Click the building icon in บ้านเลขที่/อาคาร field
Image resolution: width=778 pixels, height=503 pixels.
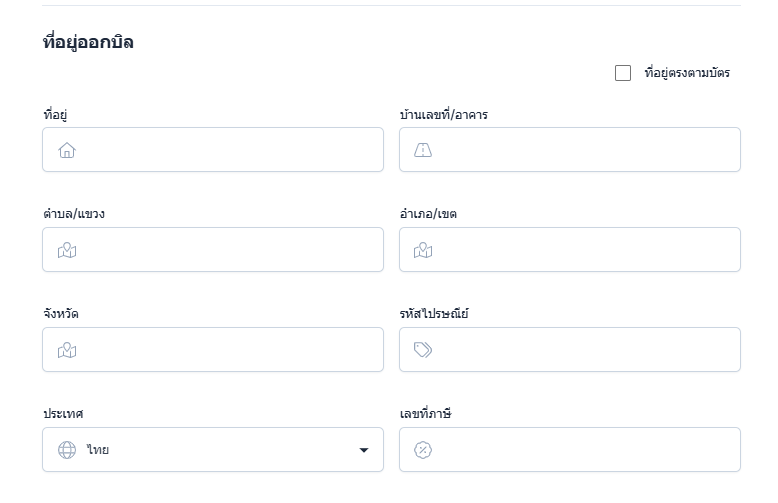[423, 150]
